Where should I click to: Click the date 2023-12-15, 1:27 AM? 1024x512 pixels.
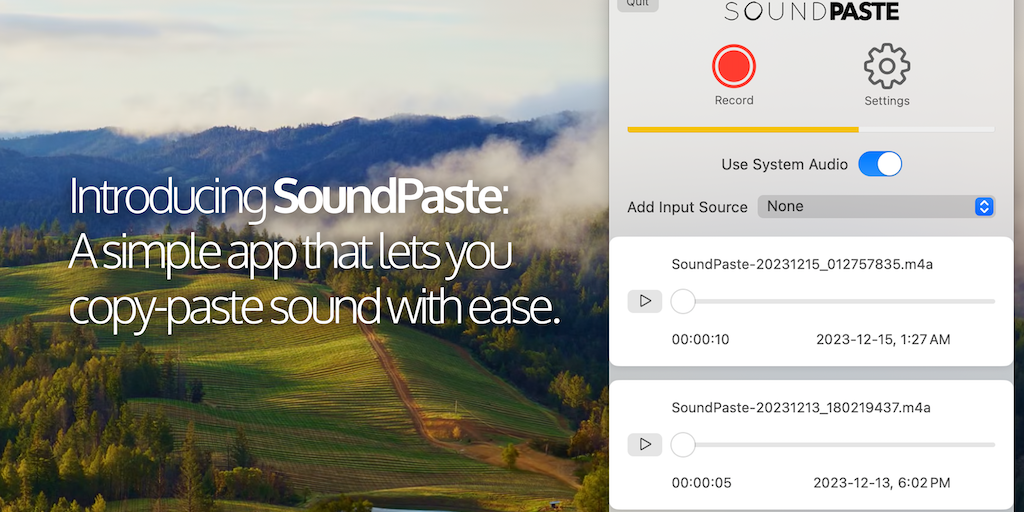(x=883, y=340)
